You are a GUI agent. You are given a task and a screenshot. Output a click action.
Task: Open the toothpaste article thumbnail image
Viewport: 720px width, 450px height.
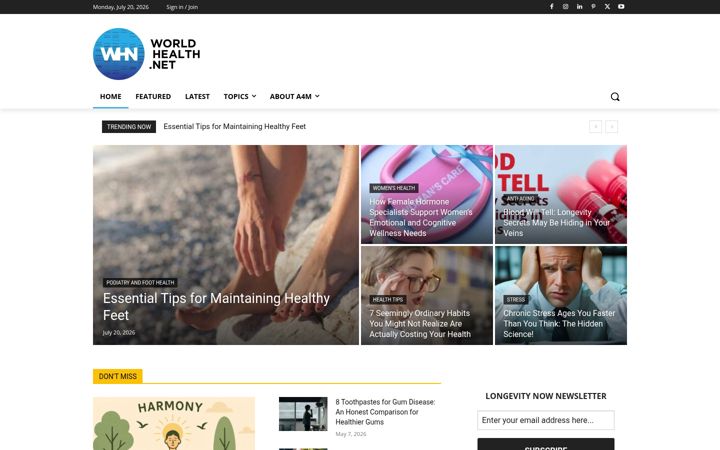[303, 414]
